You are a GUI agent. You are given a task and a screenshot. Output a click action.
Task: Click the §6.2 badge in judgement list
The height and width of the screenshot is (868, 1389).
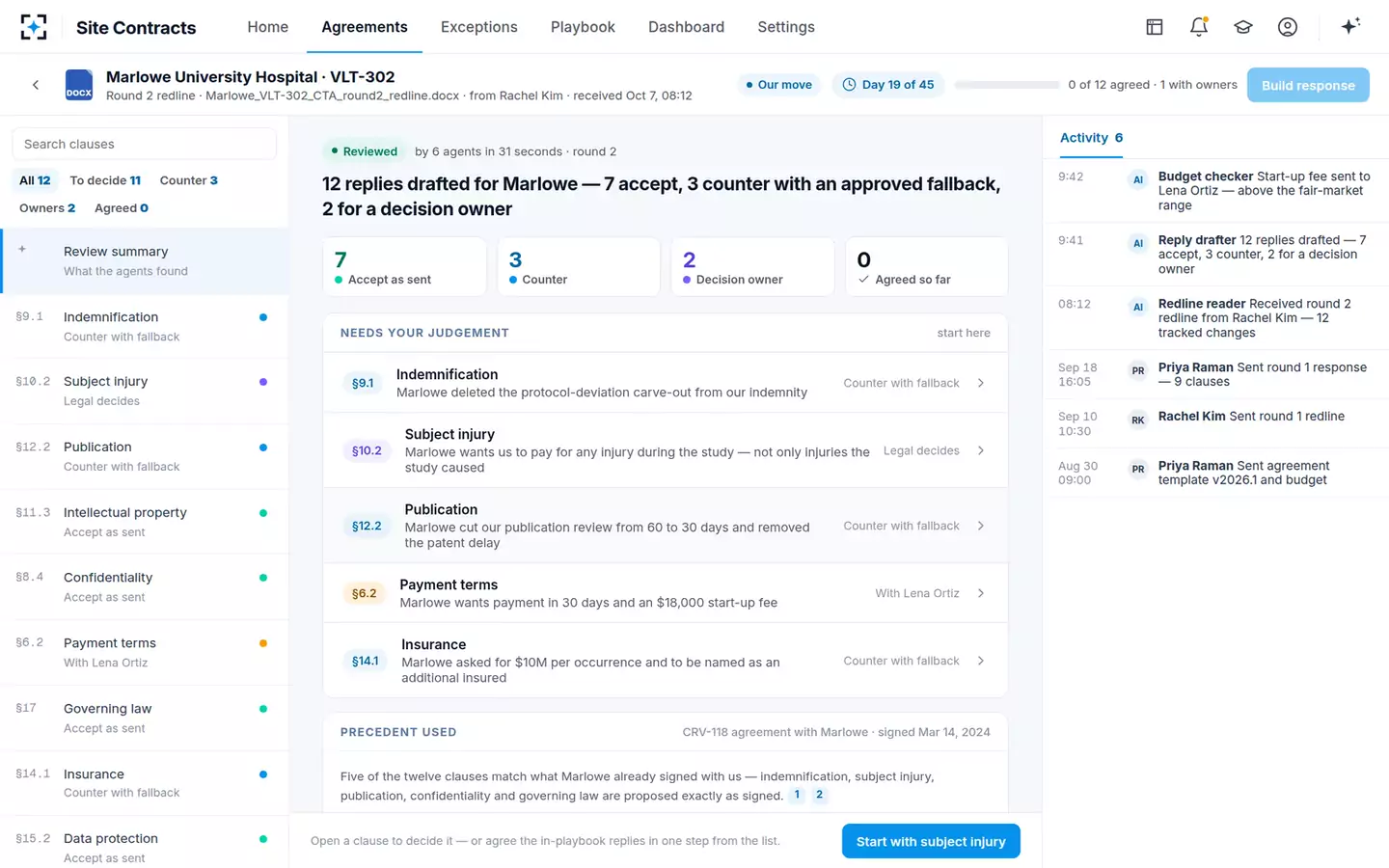(365, 593)
